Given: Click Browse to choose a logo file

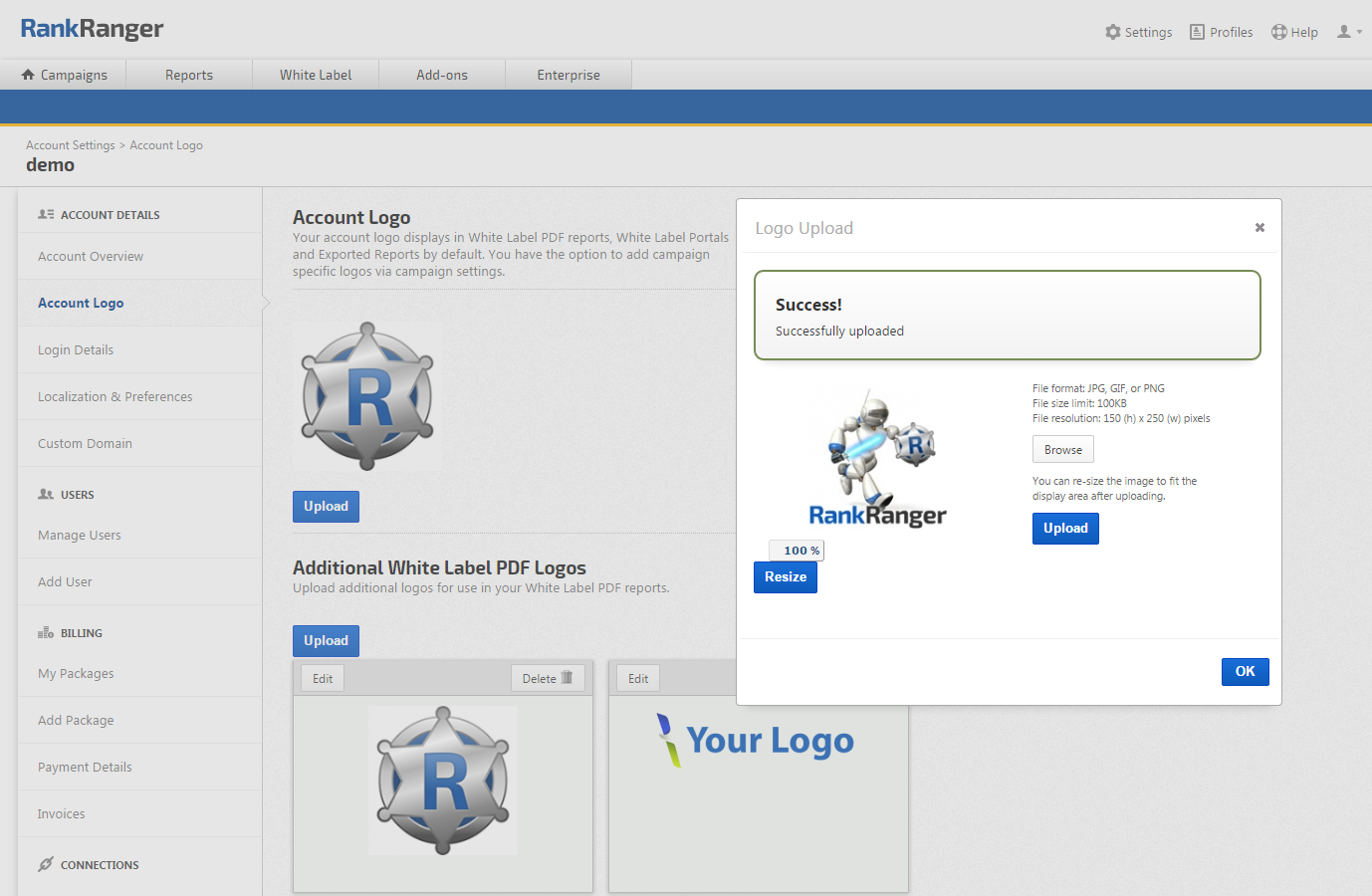Looking at the screenshot, I should 1062,450.
